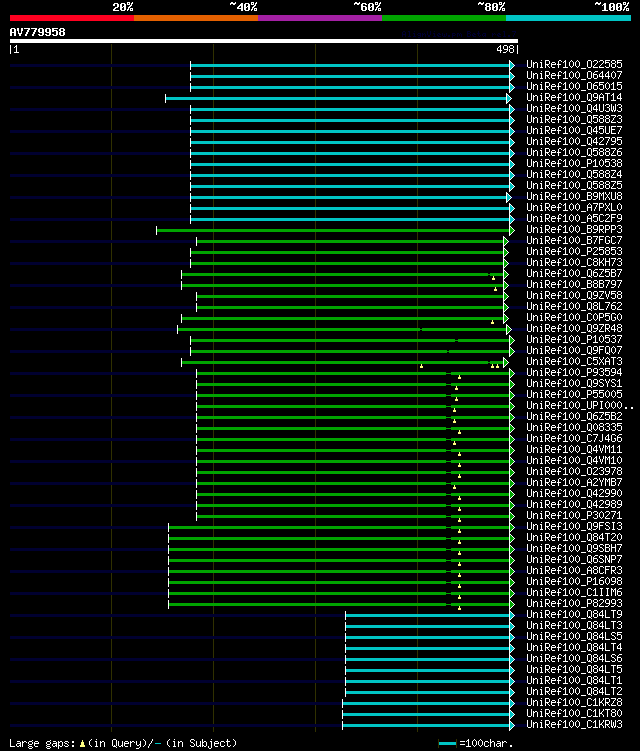Open hit UniRef100_C1KRZ8

(x=574, y=703)
